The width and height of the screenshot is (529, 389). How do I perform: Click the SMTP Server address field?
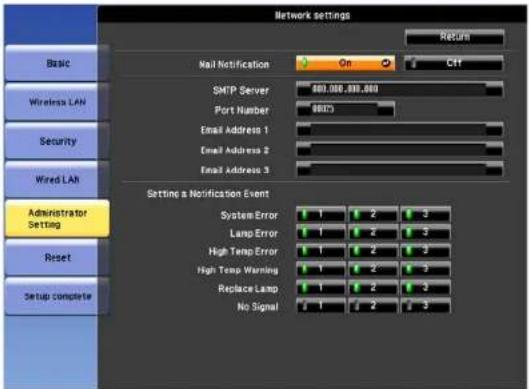399,89
